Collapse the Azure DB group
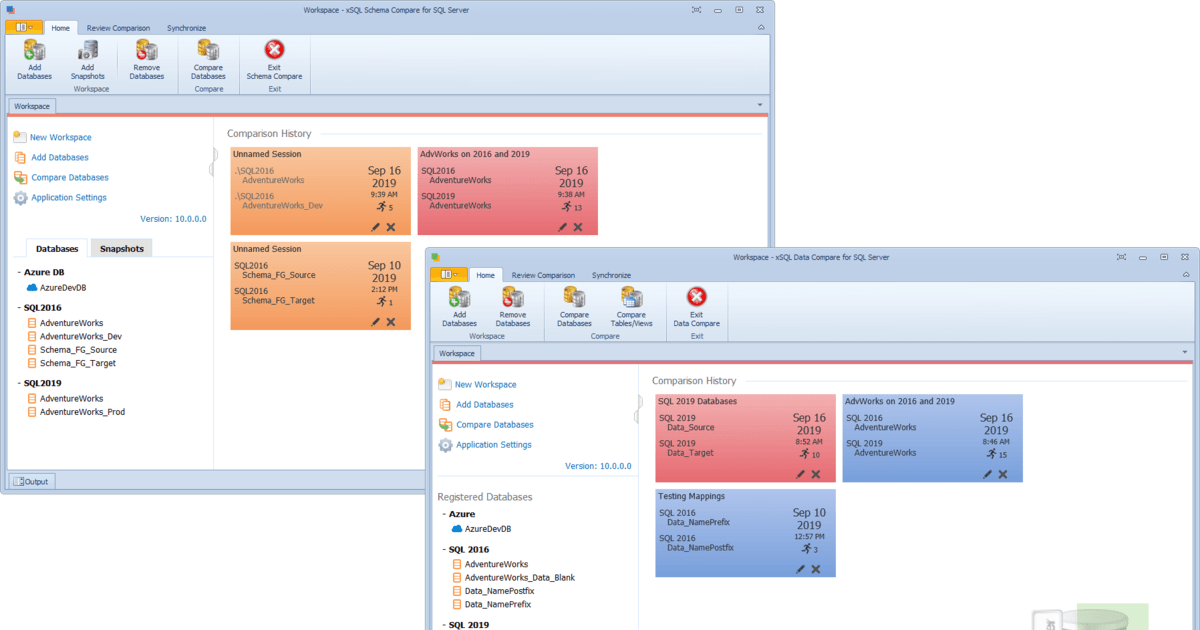The image size is (1200, 630). 19,272
